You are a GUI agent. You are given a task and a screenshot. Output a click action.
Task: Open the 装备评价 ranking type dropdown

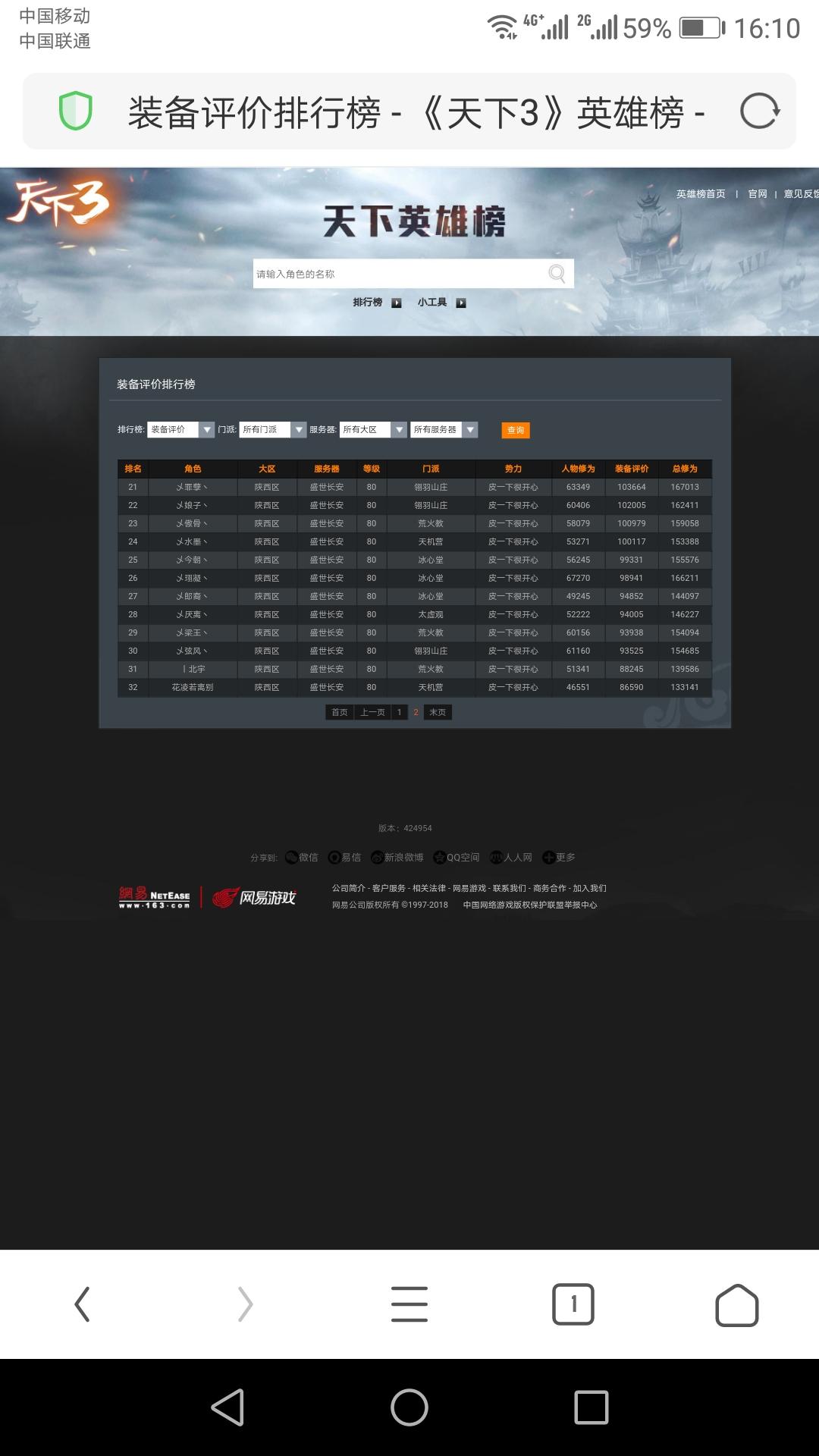pyautogui.click(x=181, y=429)
